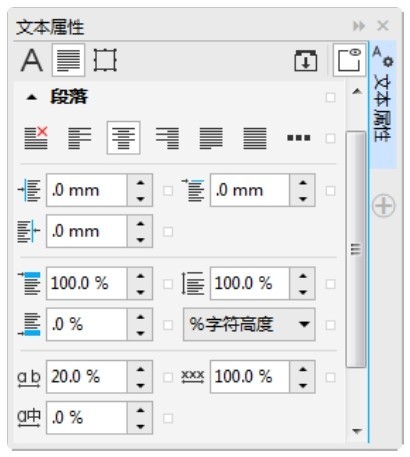Increase the 20.0 % character spacing value
Screen dimensions: 410x457
pyautogui.click(x=140, y=369)
